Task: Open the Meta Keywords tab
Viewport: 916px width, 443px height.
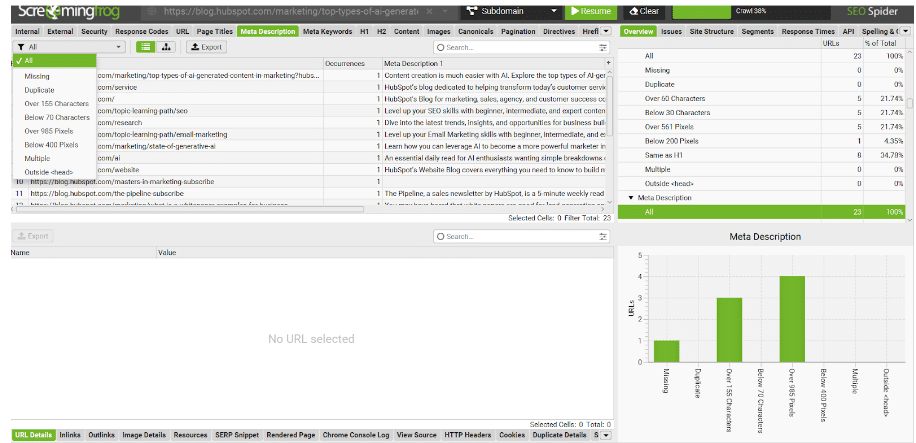Action: coord(328,32)
